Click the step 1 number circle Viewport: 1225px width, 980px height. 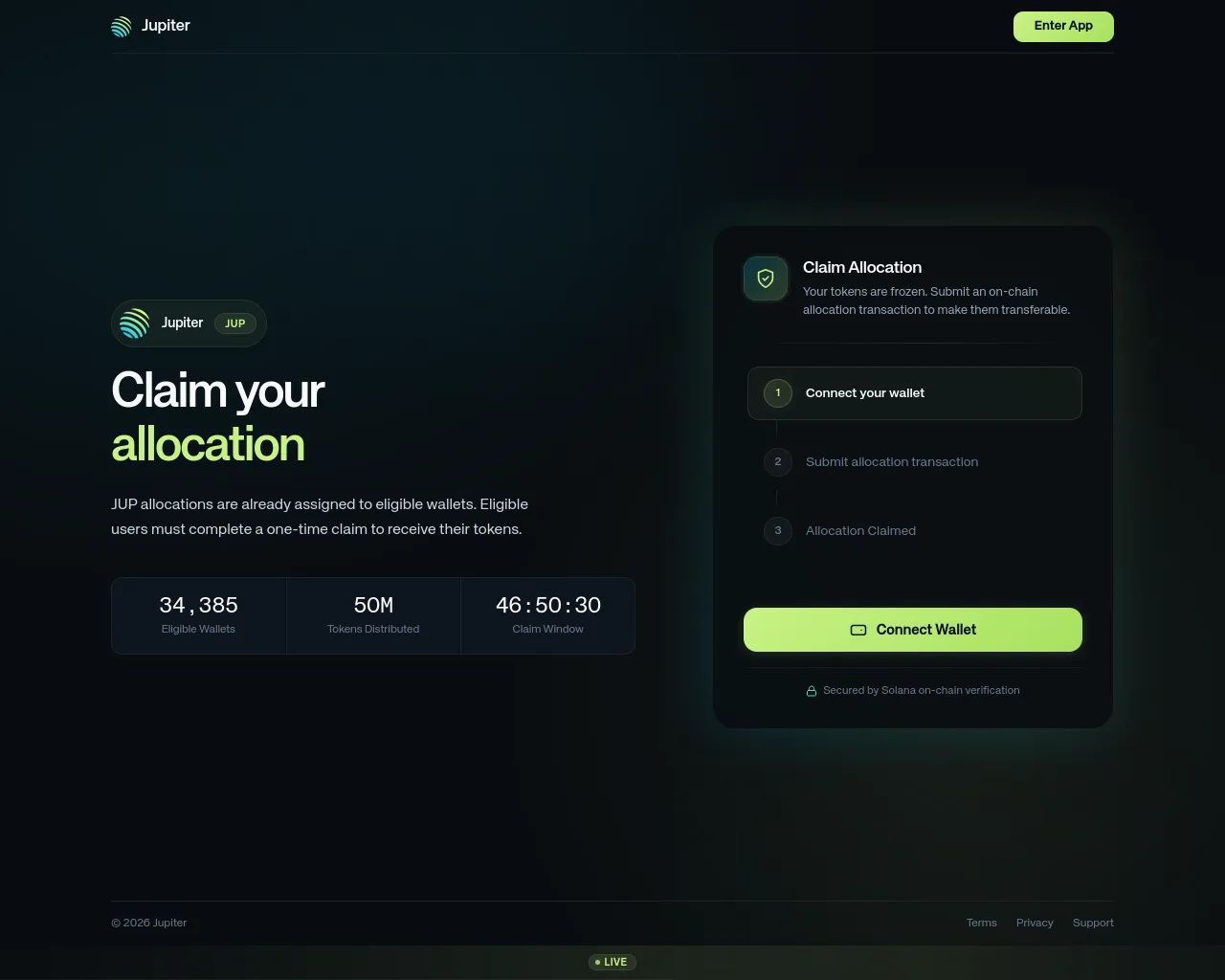coord(778,393)
